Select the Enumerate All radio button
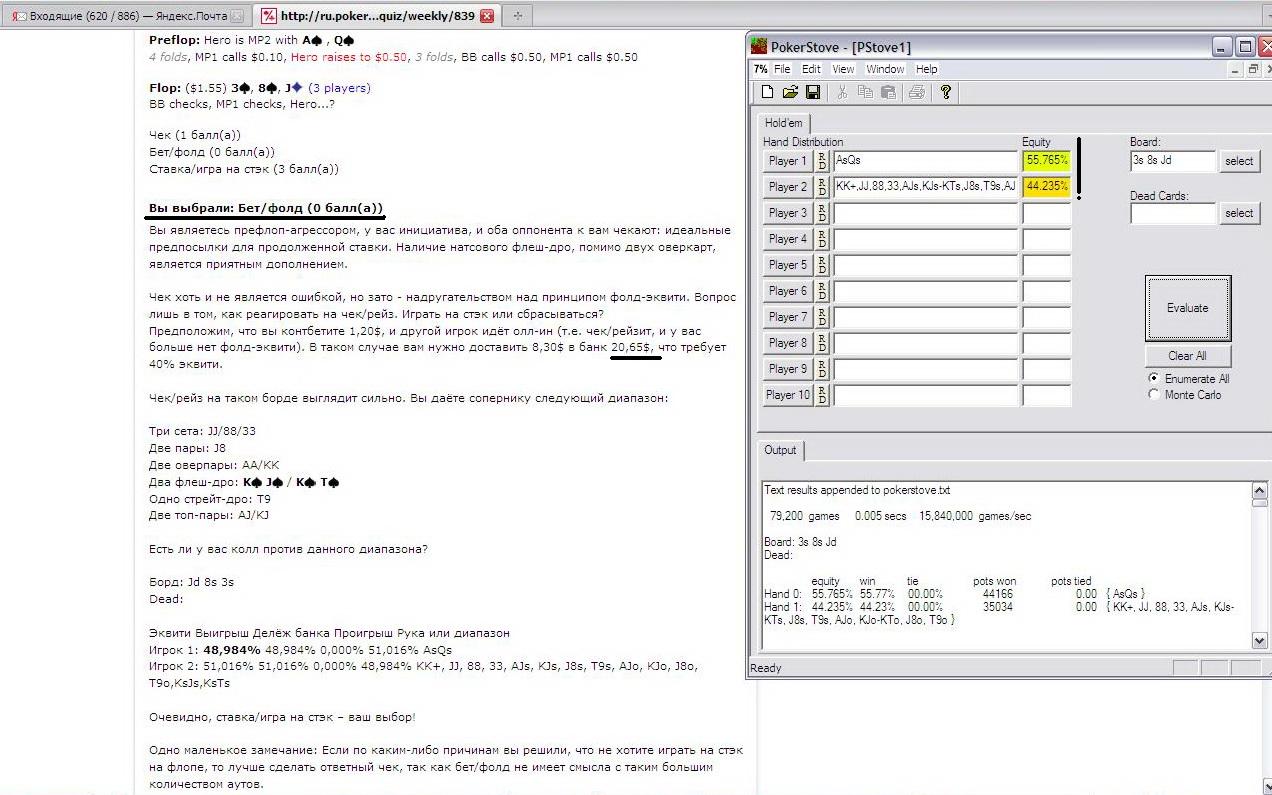This screenshot has width=1272, height=795. point(1155,379)
